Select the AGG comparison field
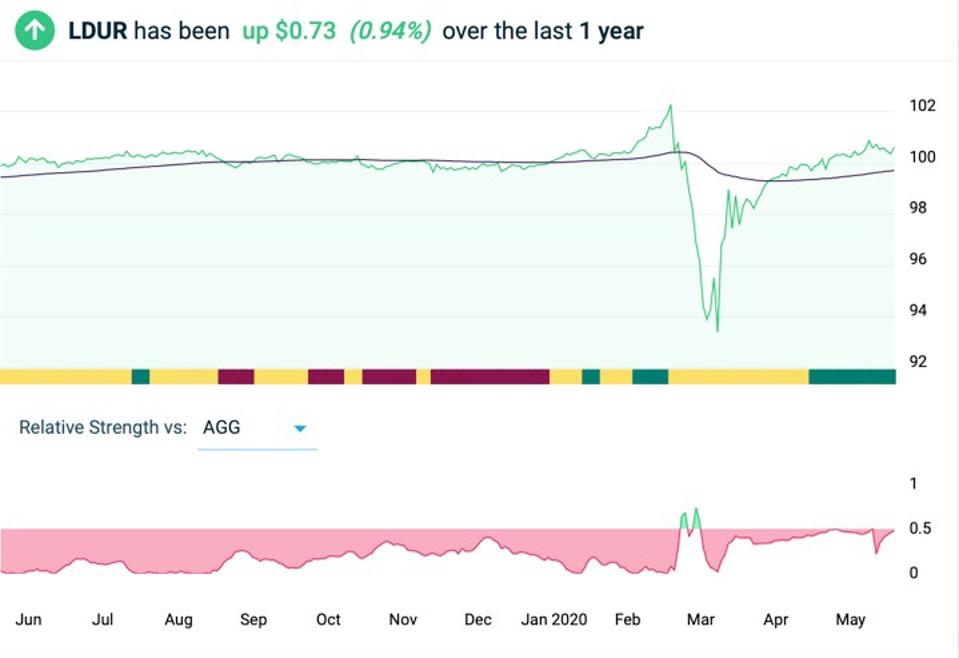This screenshot has height=658, width=959. tap(257, 428)
